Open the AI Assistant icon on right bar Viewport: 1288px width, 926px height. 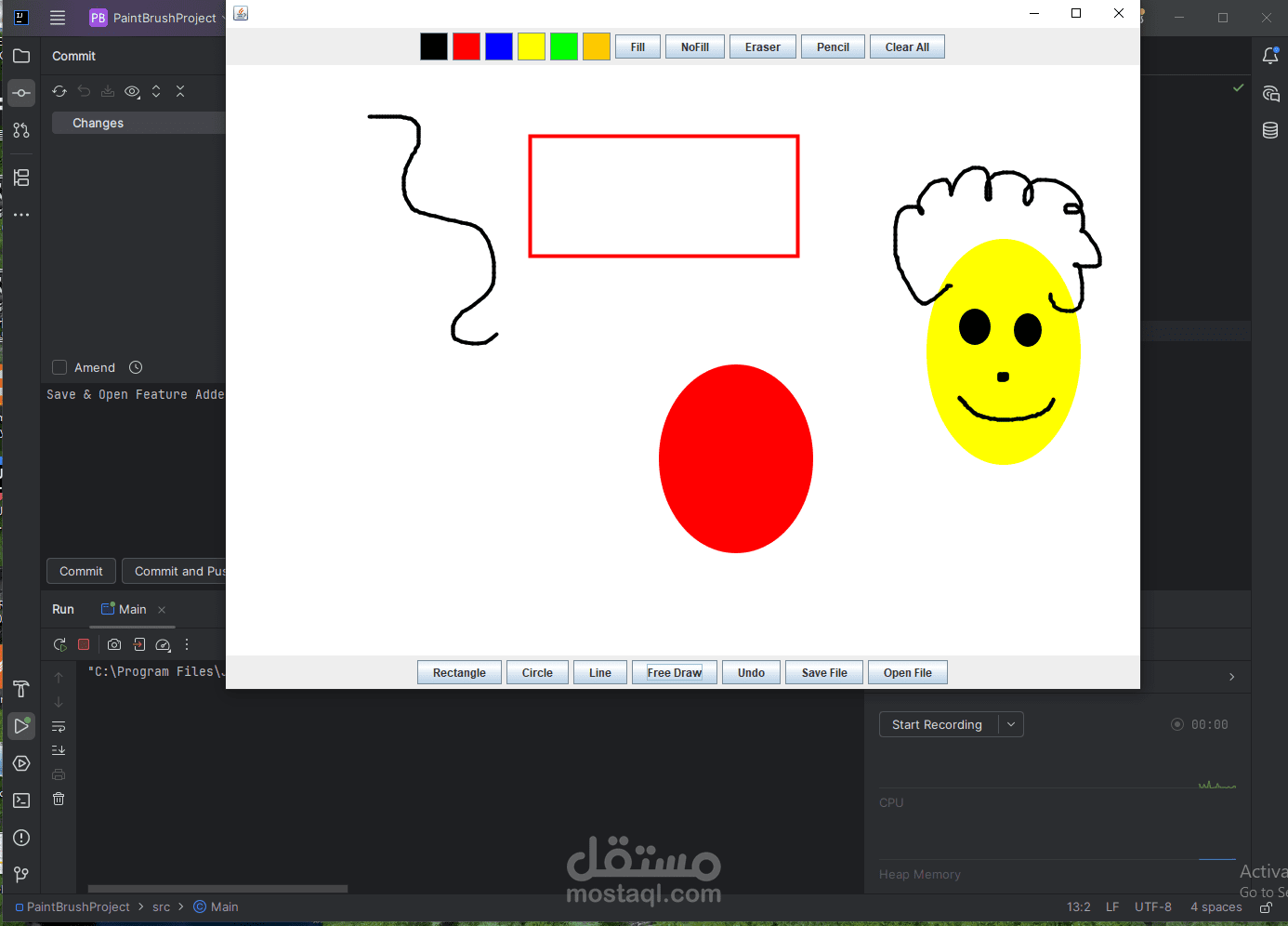(x=1270, y=93)
